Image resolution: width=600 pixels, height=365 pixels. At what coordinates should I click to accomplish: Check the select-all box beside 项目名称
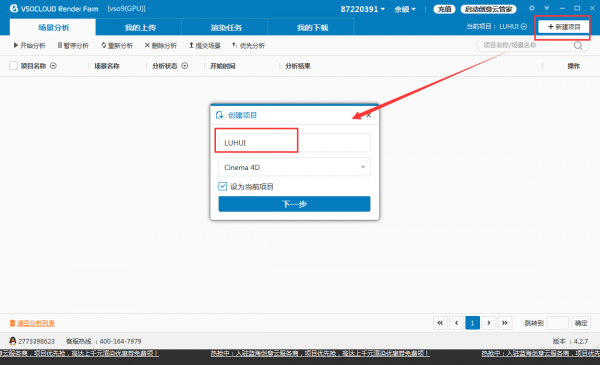click(x=13, y=66)
